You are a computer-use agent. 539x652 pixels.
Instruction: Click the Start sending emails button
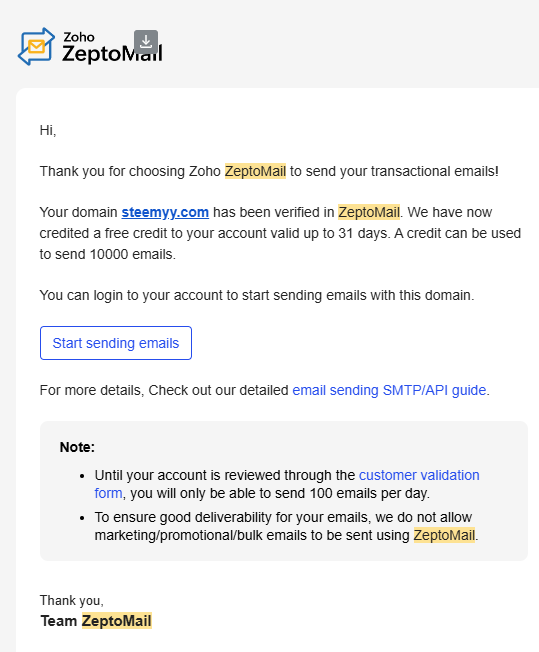(x=116, y=343)
